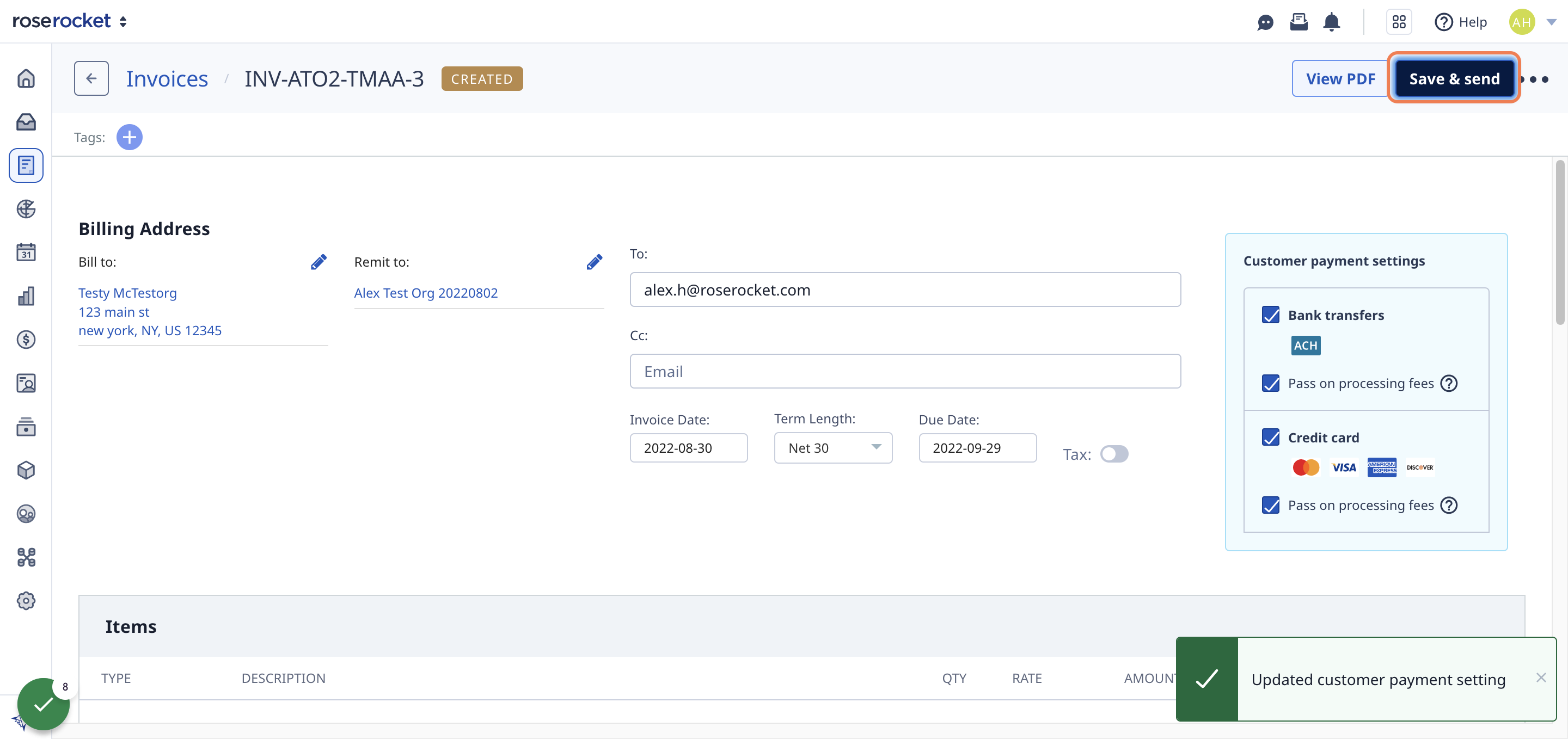1568x739 pixels.
Task: Toggle credit card Pass on processing fees
Action: tap(1271, 506)
